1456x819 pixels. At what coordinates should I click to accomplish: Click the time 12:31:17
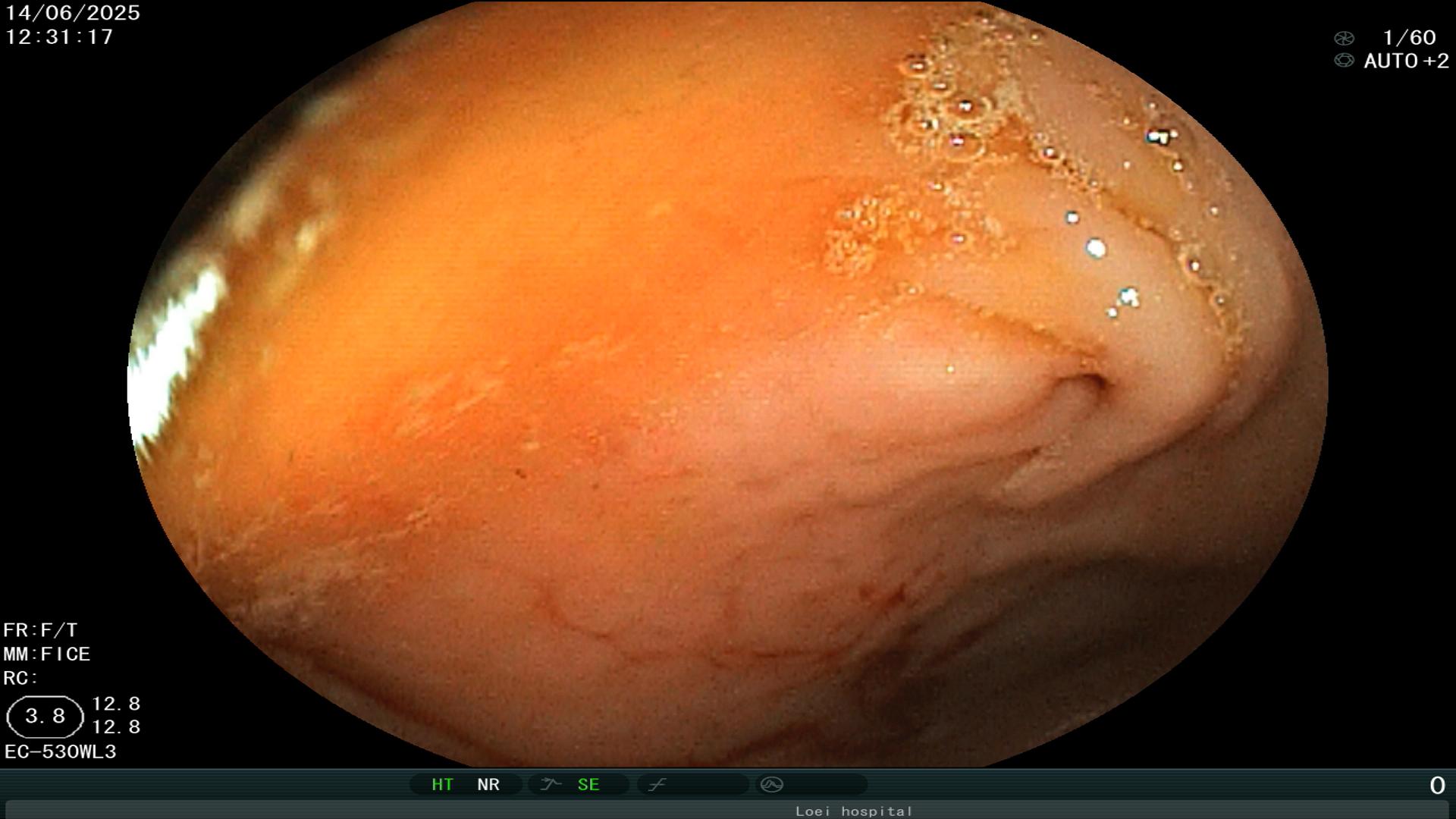coord(59,37)
